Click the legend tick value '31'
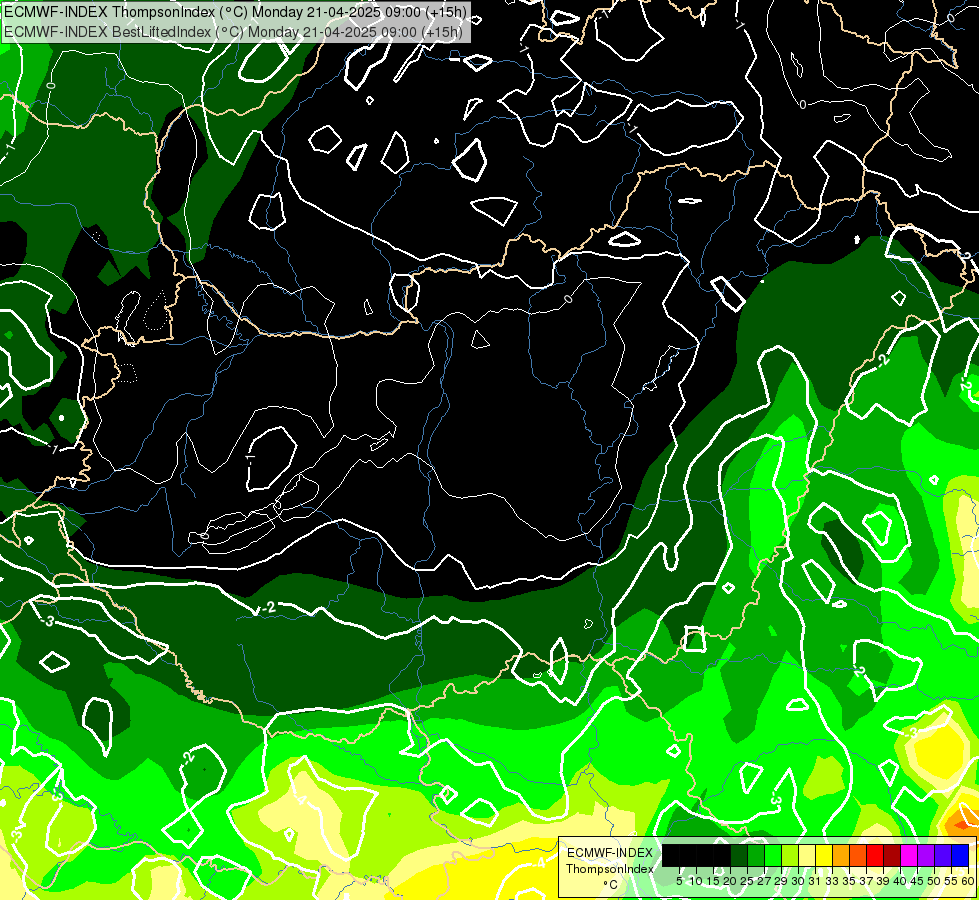The width and height of the screenshot is (979, 900). 815,881
